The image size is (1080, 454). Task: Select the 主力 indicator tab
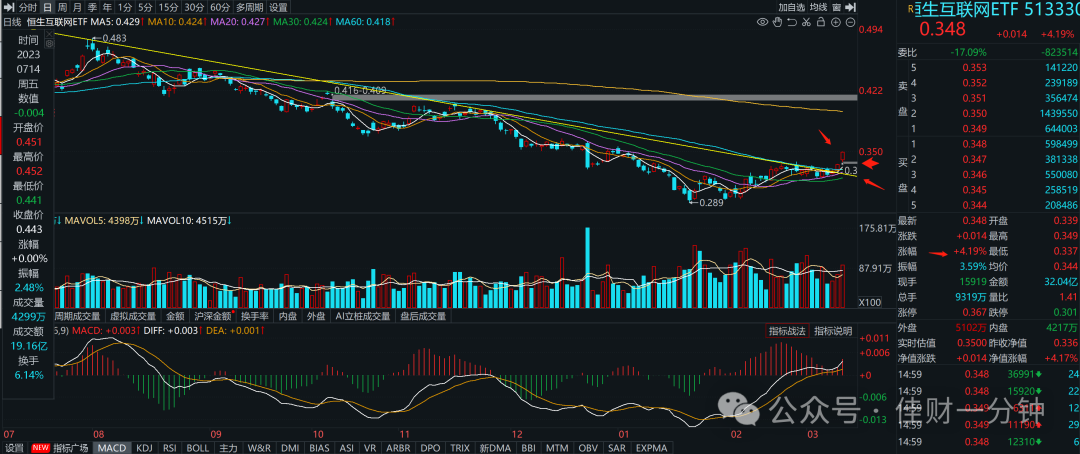[x=228, y=448]
